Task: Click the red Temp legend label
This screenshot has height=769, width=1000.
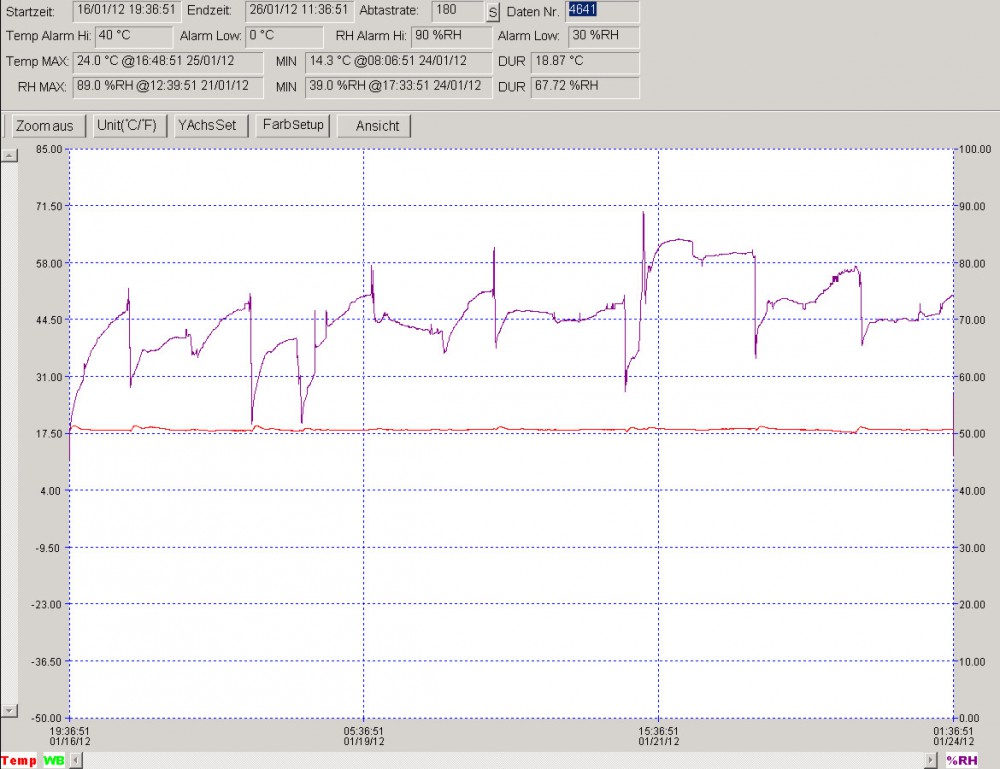Action: pyautogui.click(x=19, y=761)
